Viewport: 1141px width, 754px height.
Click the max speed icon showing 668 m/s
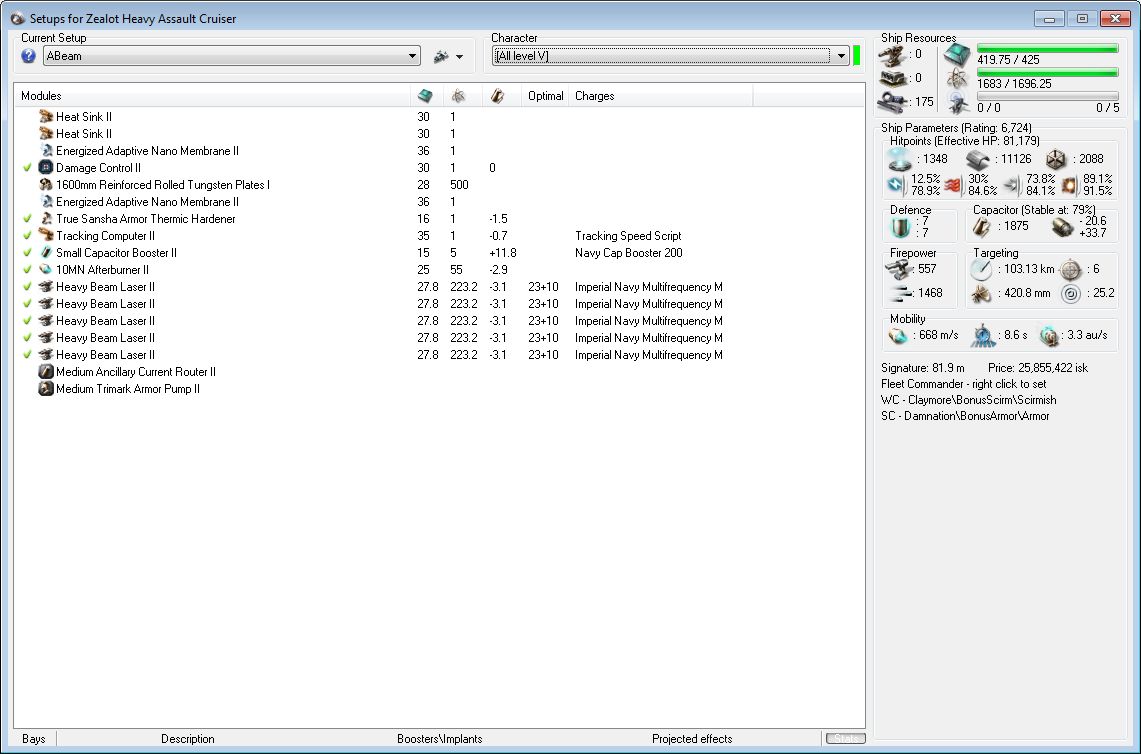[899, 336]
